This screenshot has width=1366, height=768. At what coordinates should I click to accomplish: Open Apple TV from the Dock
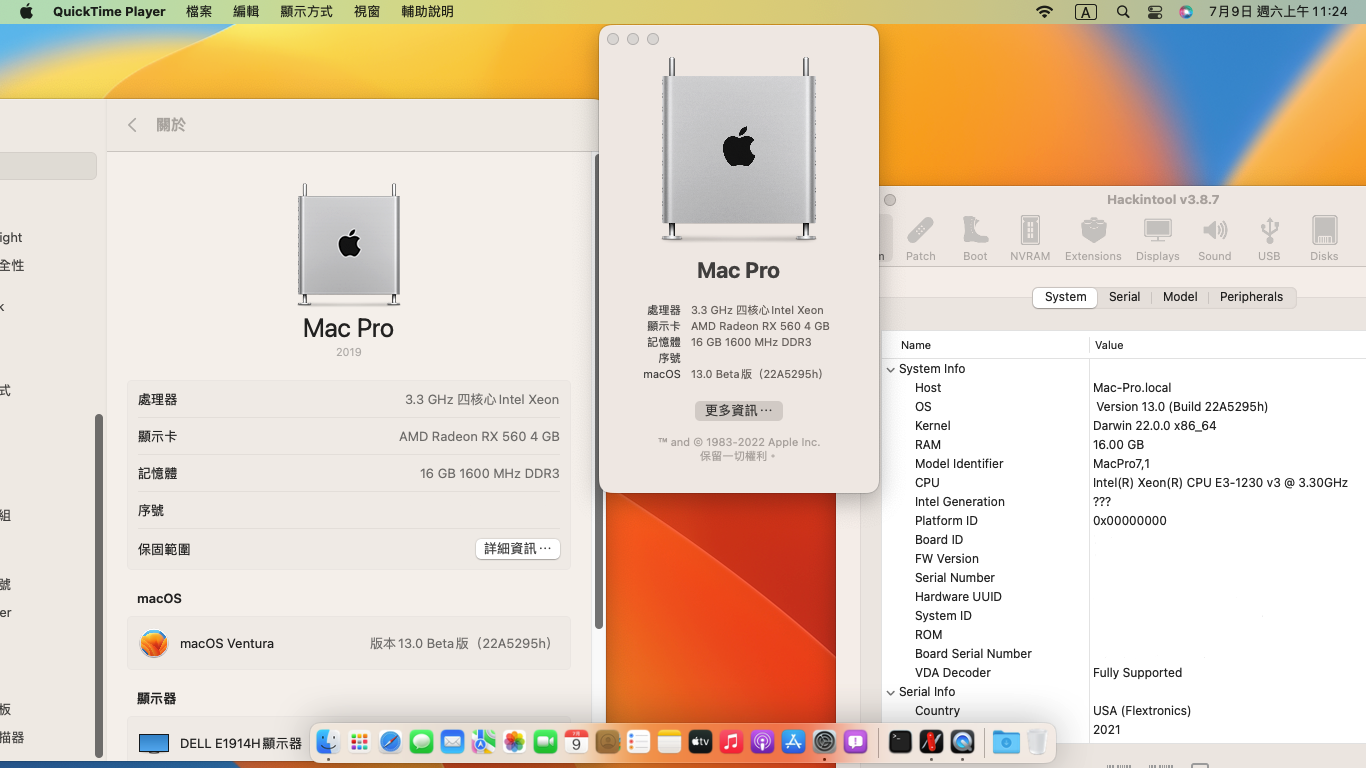pyautogui.click(x=700, y=742)
